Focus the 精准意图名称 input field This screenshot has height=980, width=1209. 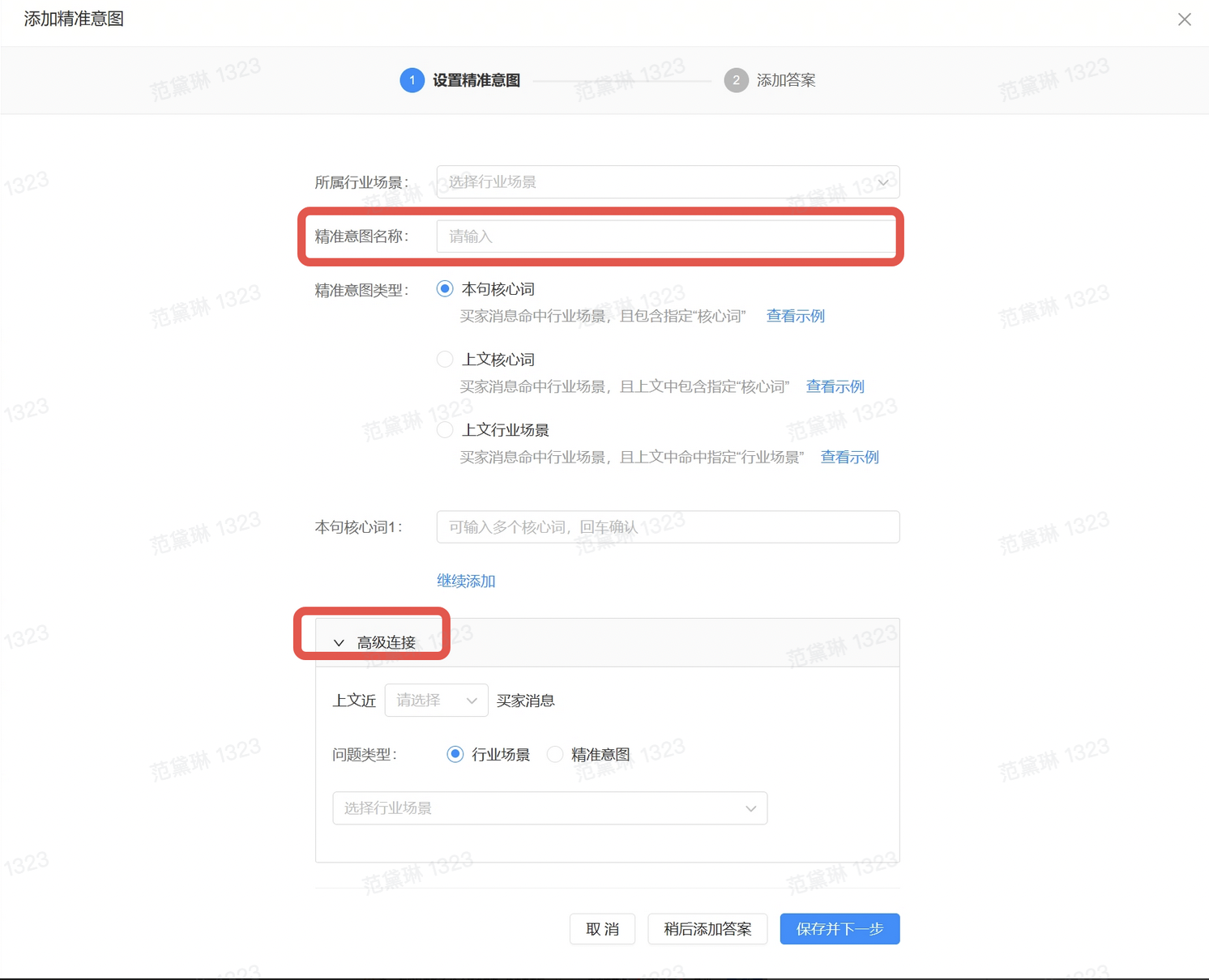[668, 236]
